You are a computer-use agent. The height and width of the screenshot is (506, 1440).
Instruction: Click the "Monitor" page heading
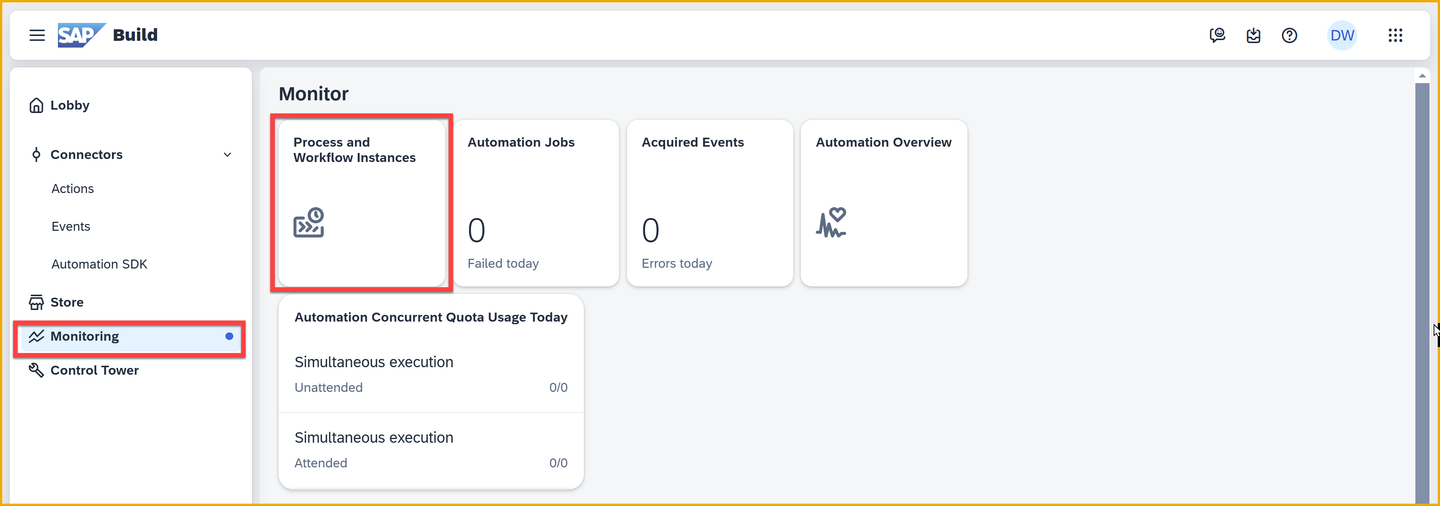point(314,94)
